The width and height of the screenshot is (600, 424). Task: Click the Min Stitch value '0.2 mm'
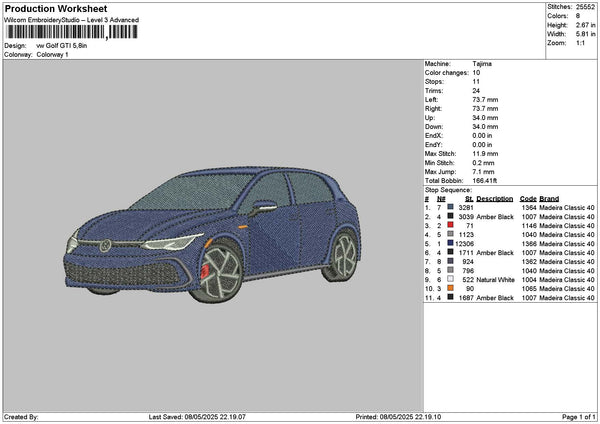pyautogui.click(x=483, y=163)
